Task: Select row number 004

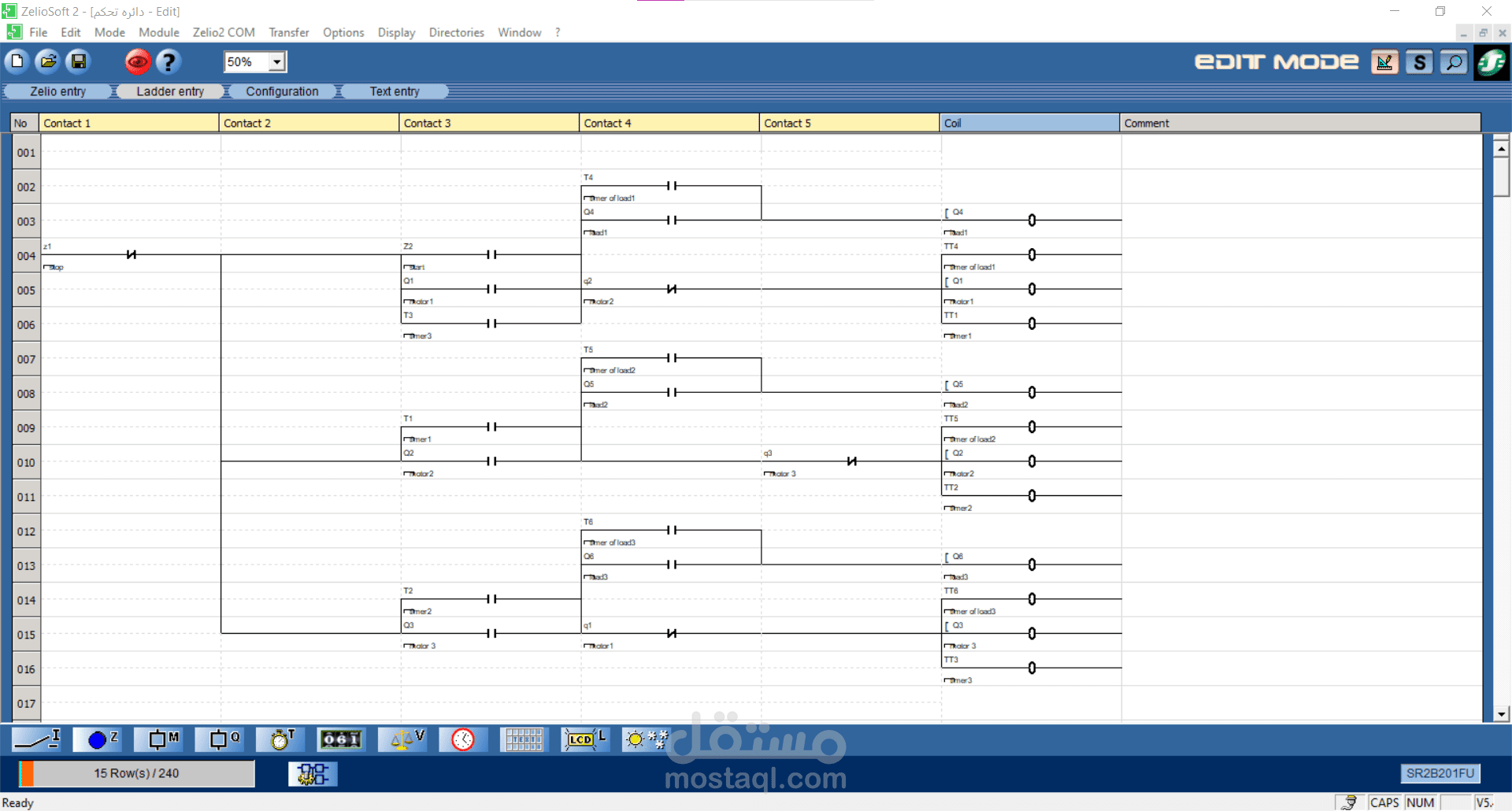Action: (26, 256)
